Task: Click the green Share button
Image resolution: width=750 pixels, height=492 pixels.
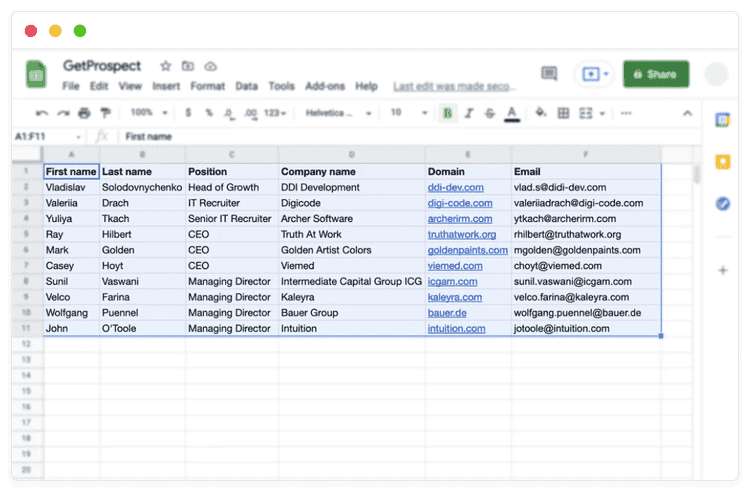Action: tap(656, 74)
